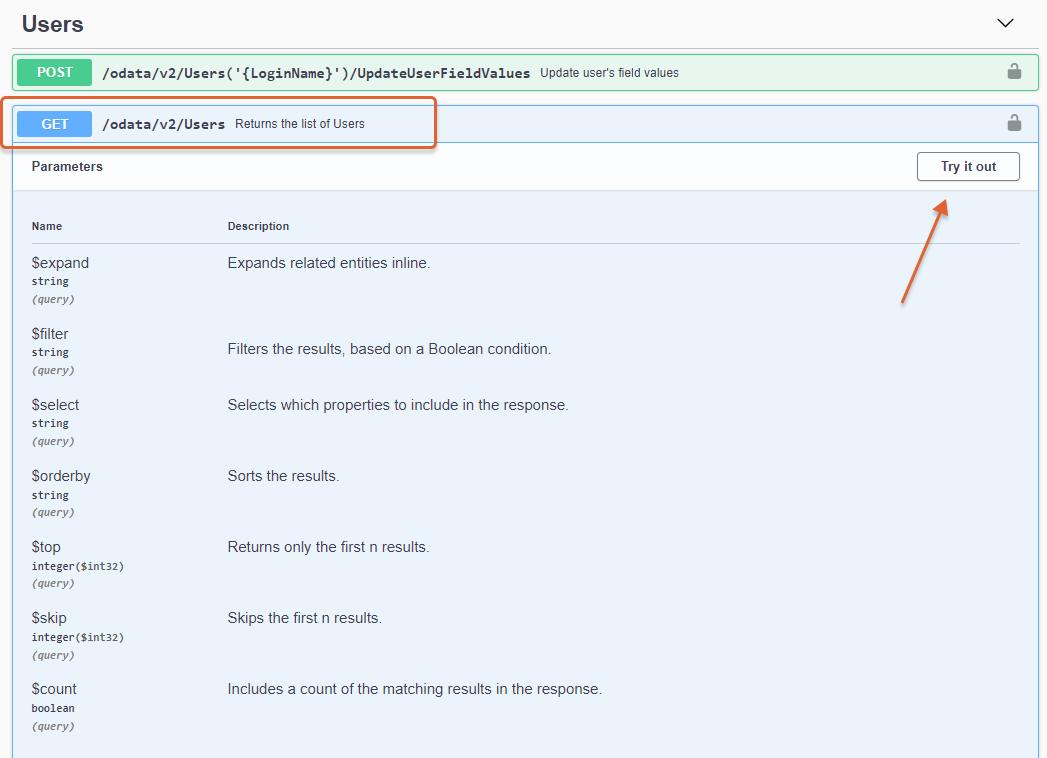The image size is (1047, 758).
Task: Click the $filter parameter name
Action: [x=50, y=334]
